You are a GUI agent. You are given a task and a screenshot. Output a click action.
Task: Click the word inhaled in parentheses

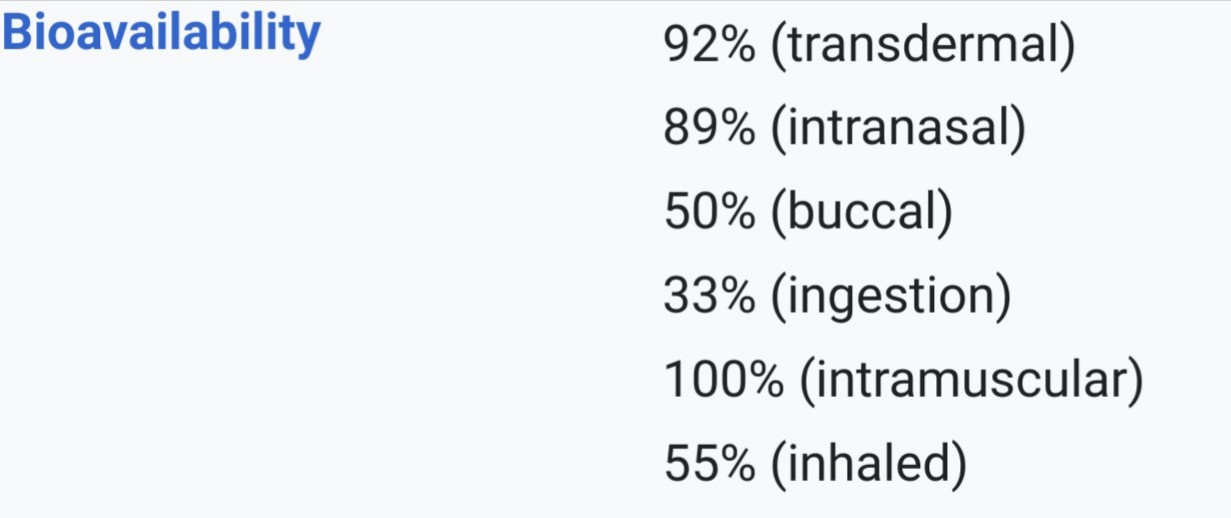click(x=869, y=465)
